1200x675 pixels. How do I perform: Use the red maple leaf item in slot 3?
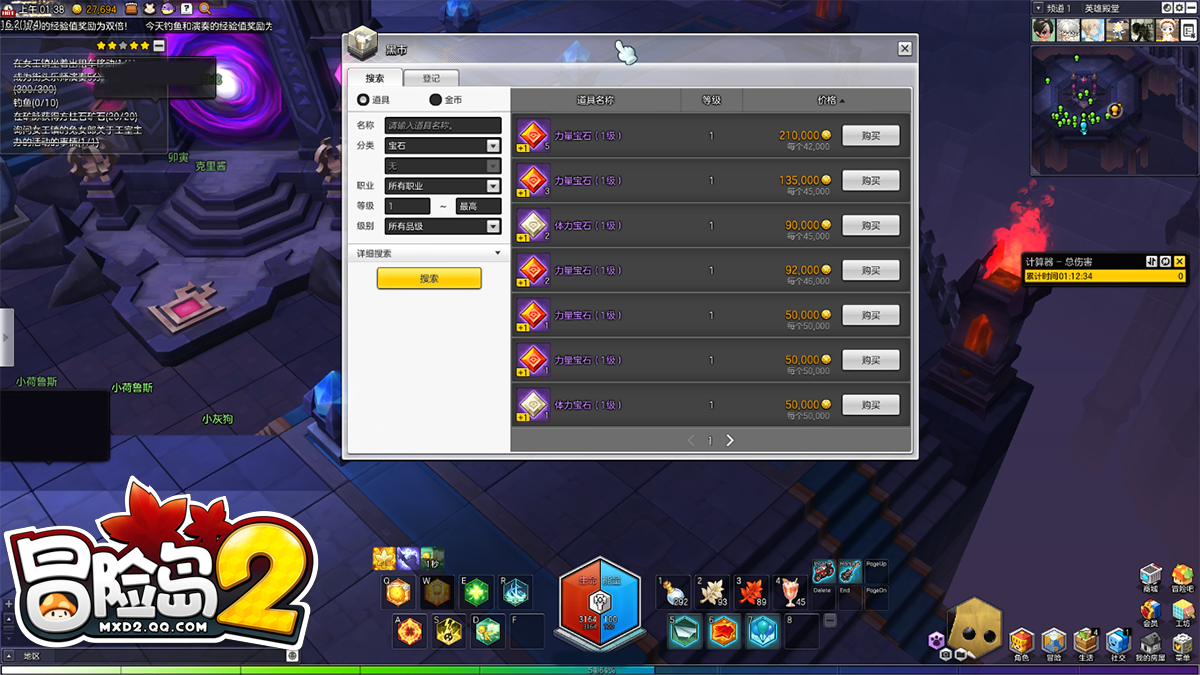[x=752, y=592]
